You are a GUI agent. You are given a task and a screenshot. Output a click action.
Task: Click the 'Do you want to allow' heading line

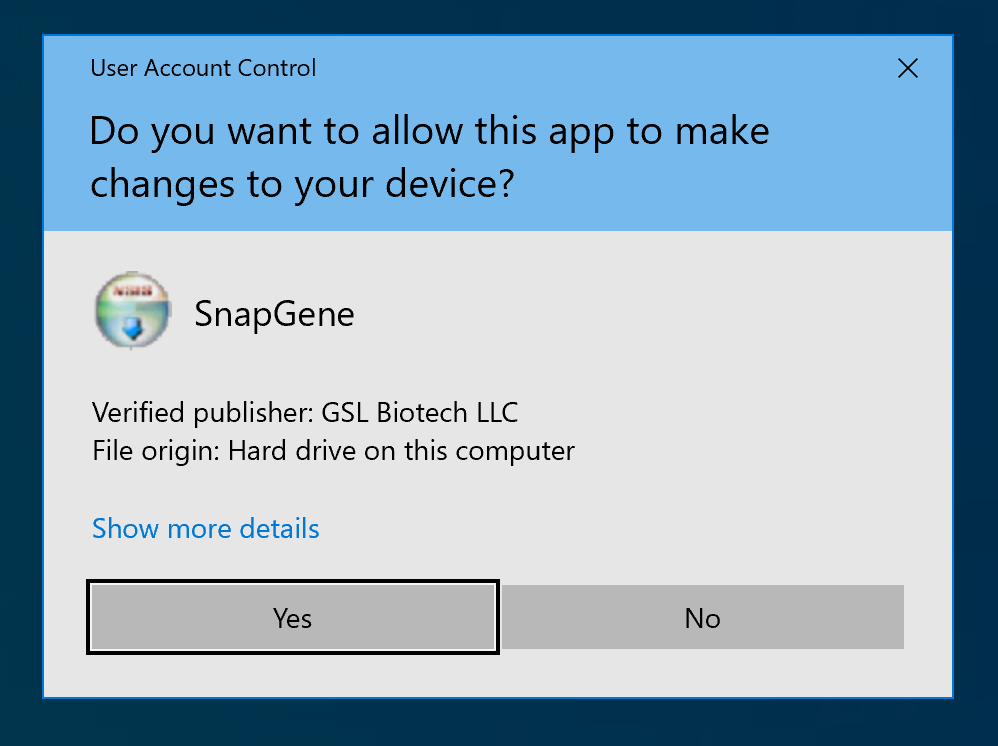pyautogui.click(x=429, y=131)
